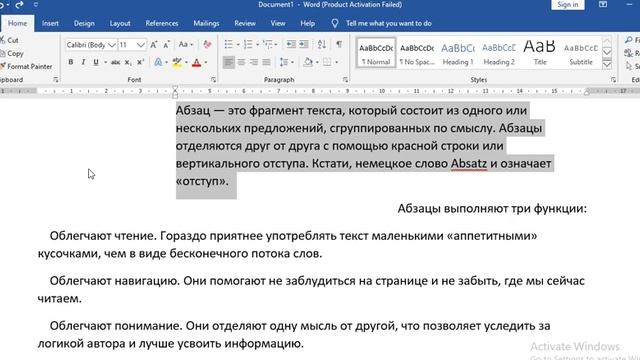Viewport: 640px width, 360px height.
Task: Apply bulleted list
Action: (x=229, y=44)
